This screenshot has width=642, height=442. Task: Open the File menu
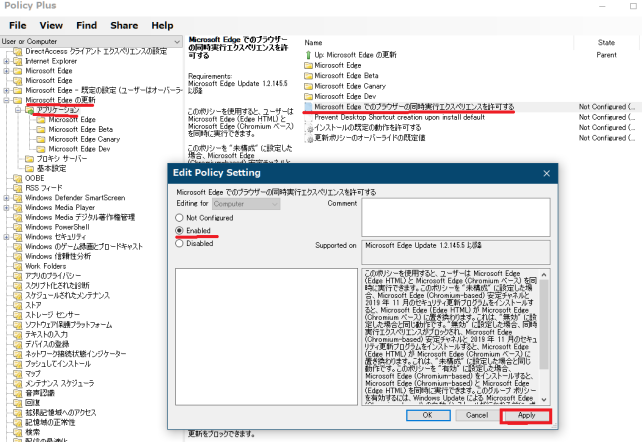click(x=18, y=25)
